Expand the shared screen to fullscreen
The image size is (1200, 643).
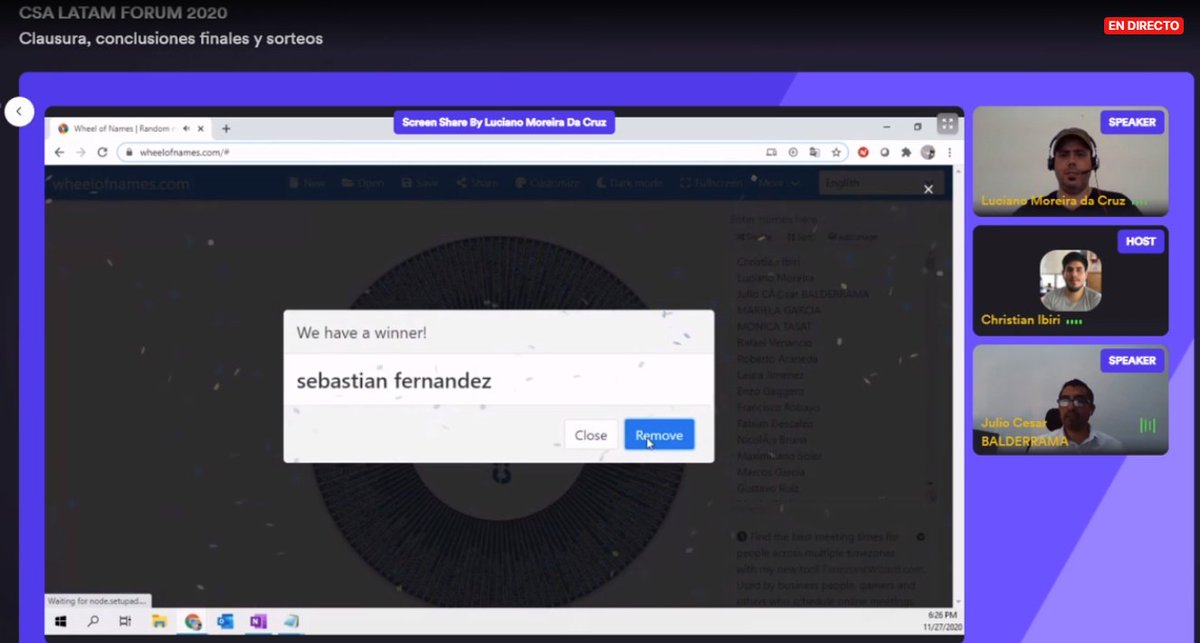(x=946, y=124)
